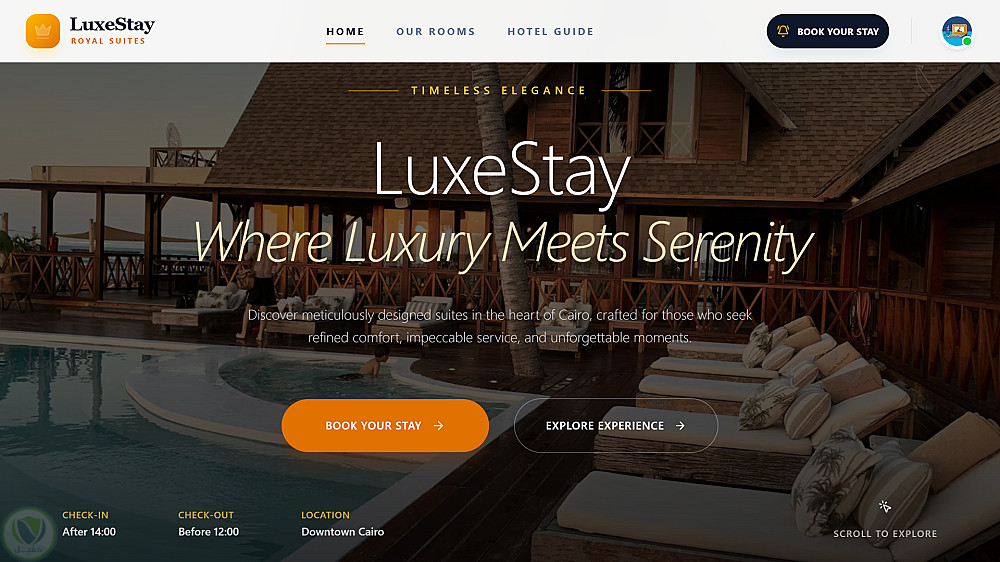Click the Downtown Cairo location info
Image resolution: width=1000 pixels, height=562 pixels.
click(x=342, y=524)
